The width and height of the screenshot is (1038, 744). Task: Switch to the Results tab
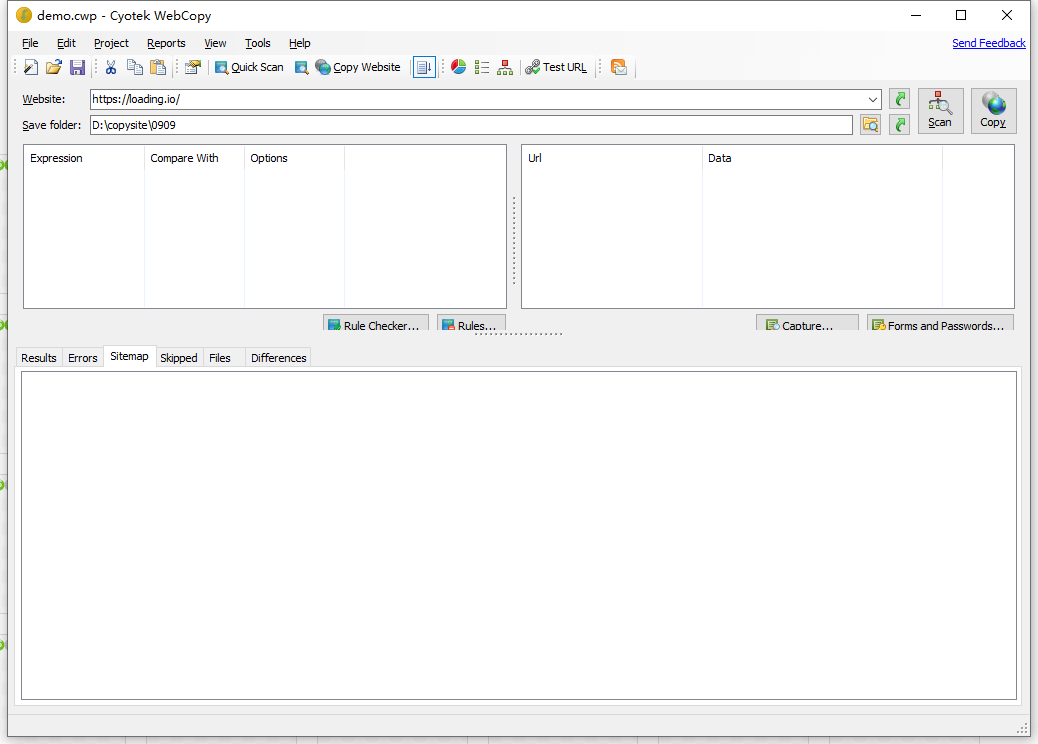pos(39,357)
